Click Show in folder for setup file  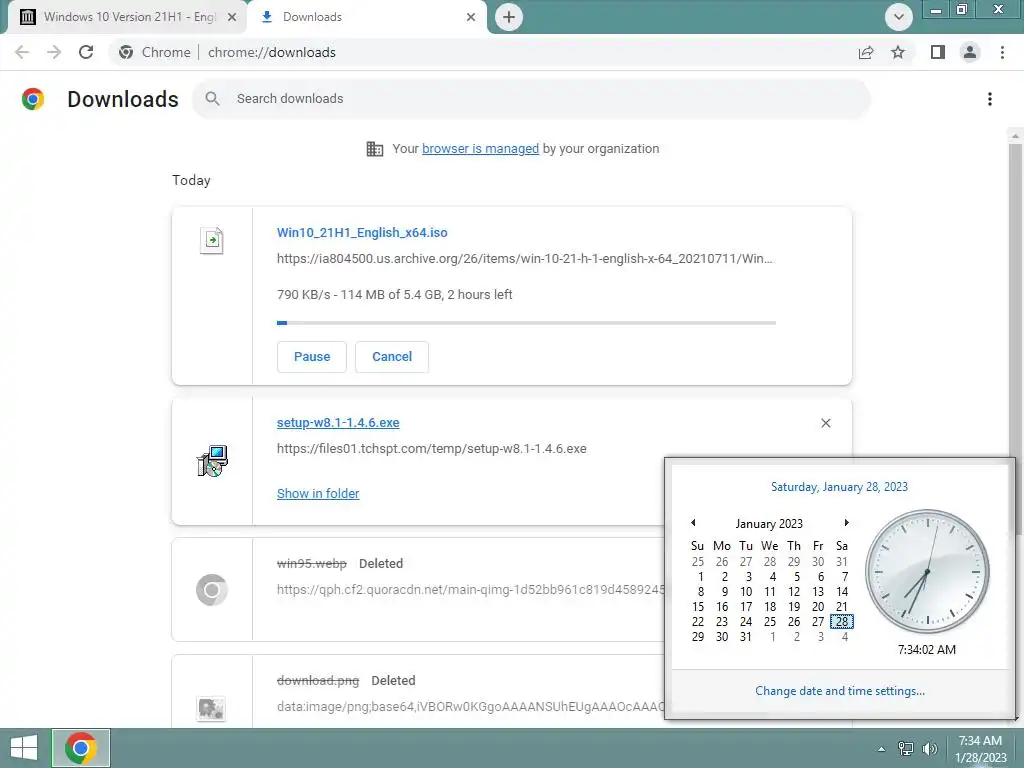(318, 494)
